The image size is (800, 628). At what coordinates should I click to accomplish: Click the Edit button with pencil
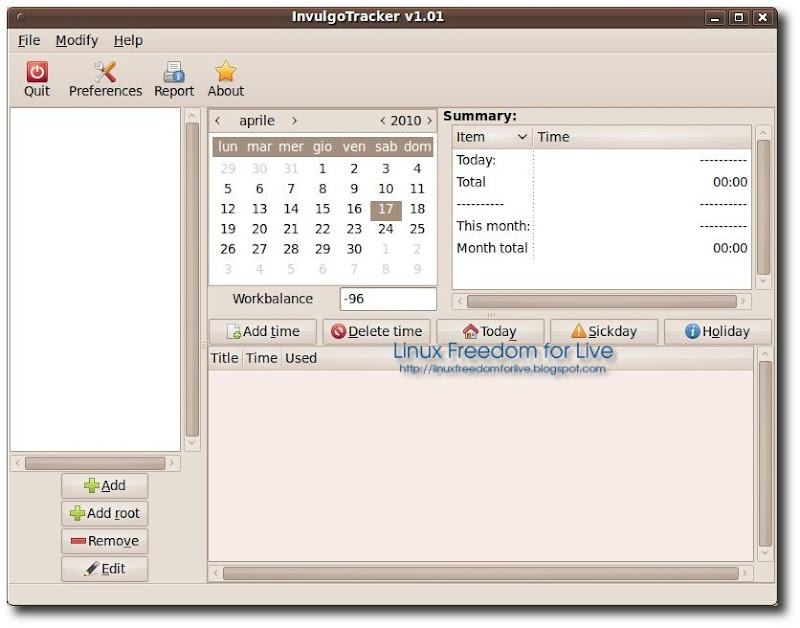pyautogui.click(x=105, y=569)
